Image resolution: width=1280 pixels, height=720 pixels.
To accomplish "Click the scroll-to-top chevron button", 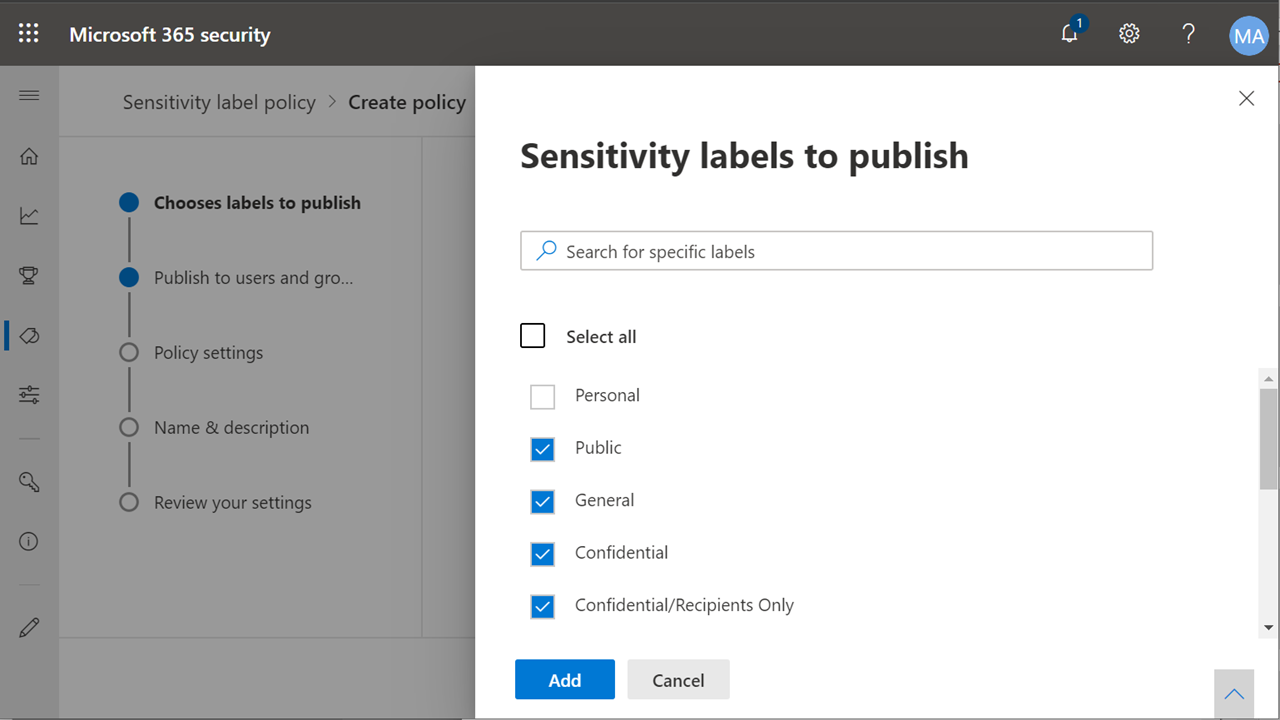I will [x=1234, y=694].
